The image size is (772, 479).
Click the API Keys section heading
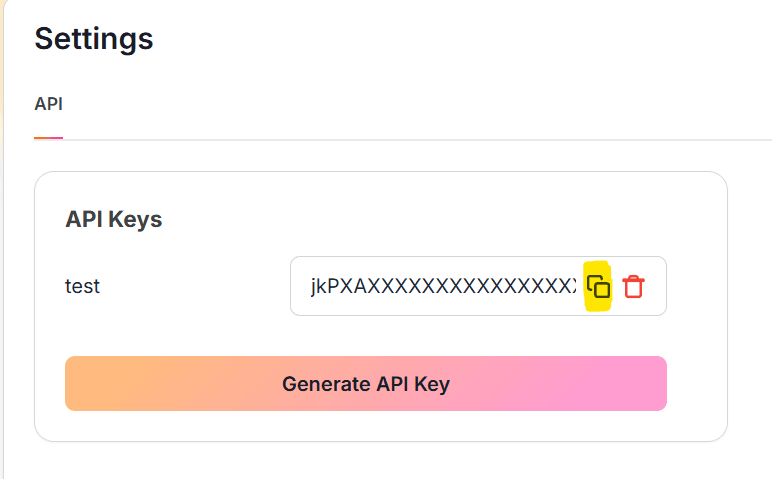[114, 219]
